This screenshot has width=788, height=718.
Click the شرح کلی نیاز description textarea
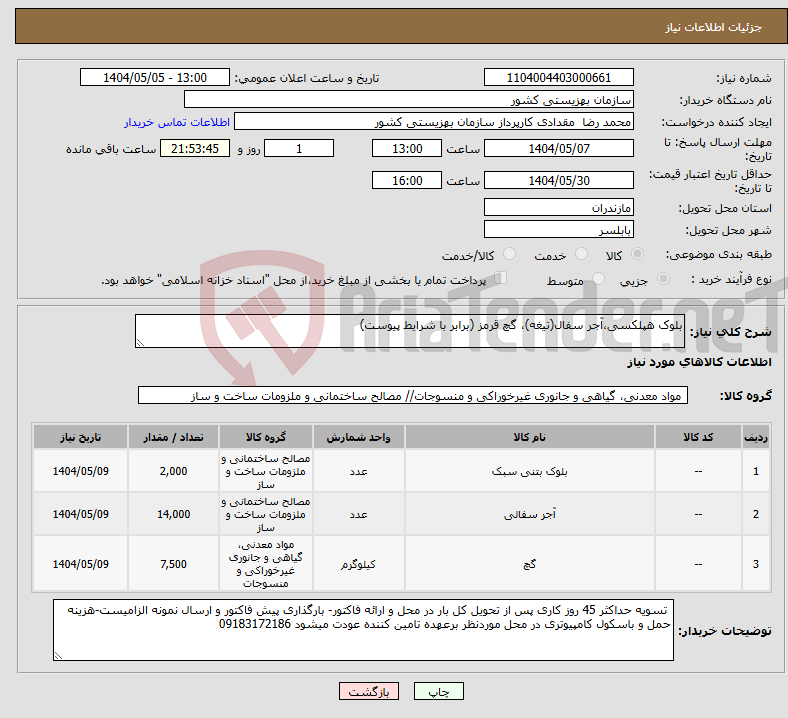coord(410,331)
